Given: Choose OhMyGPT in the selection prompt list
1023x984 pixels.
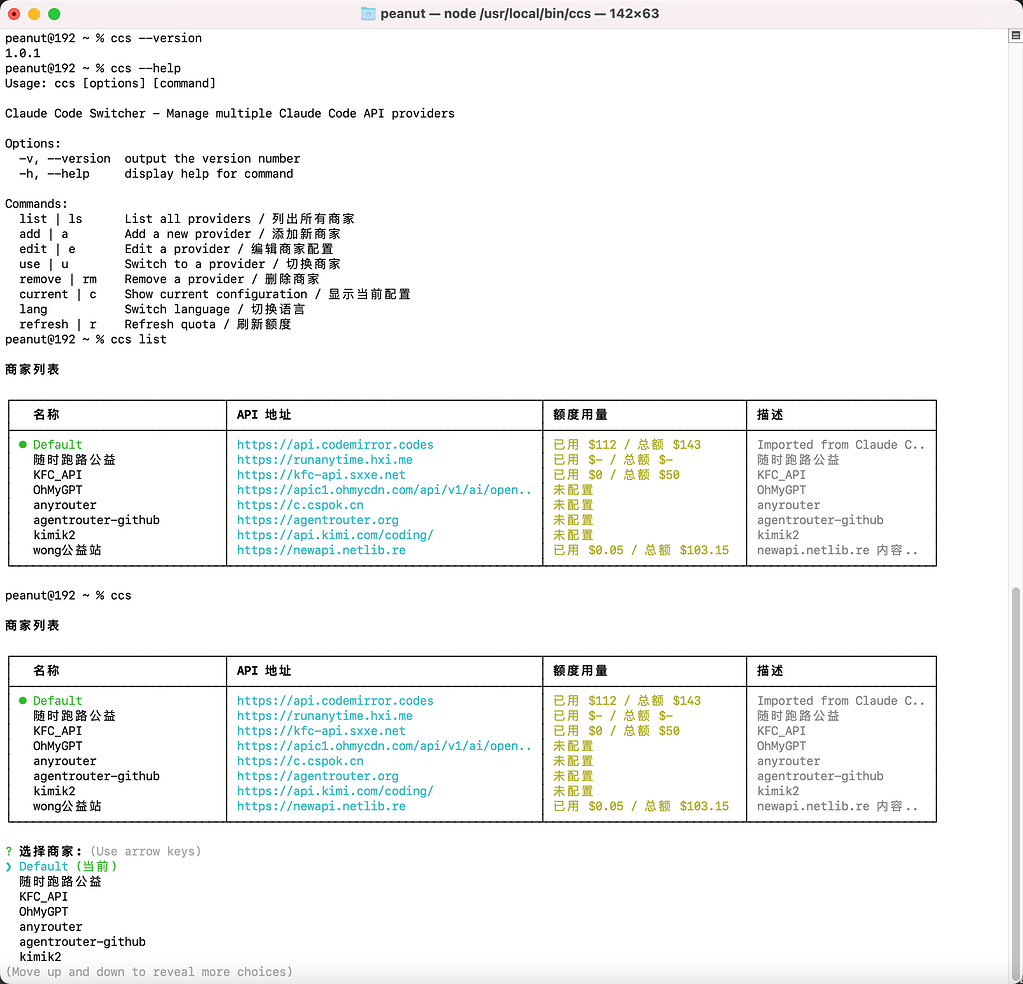Looking at the screenshot, I should (x=43, y=912).
